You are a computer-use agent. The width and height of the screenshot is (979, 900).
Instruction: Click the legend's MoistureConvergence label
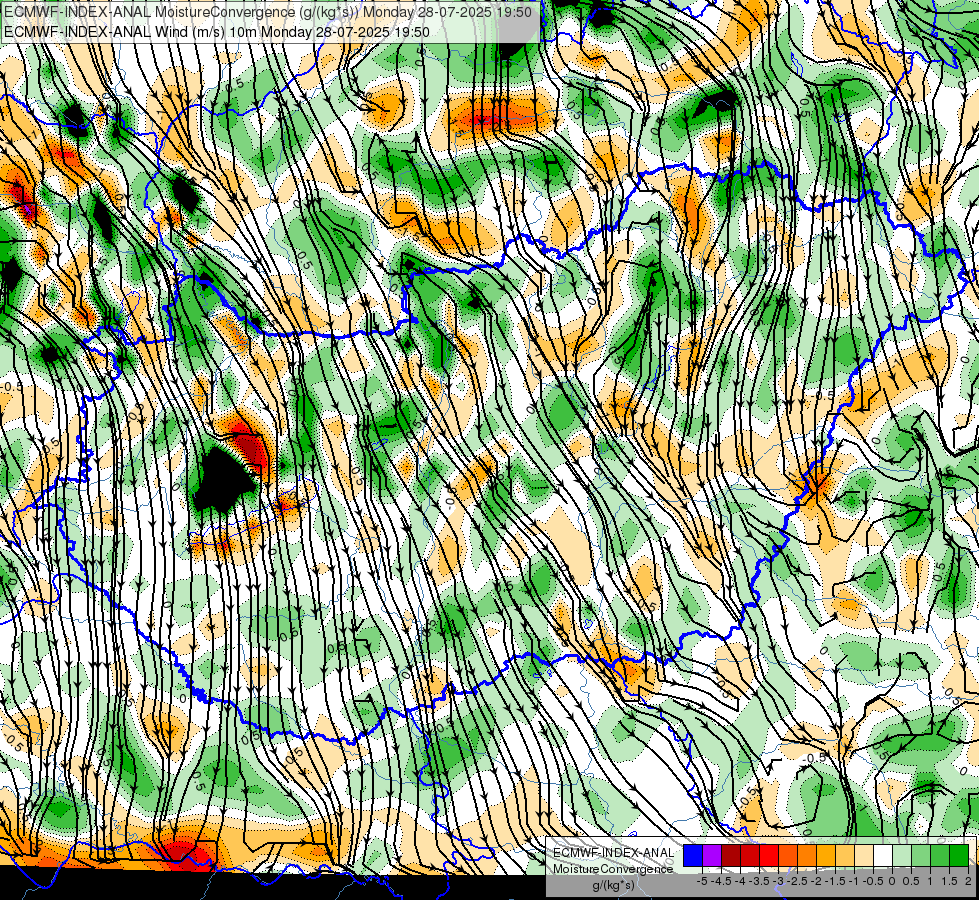(x=613, y=869)
